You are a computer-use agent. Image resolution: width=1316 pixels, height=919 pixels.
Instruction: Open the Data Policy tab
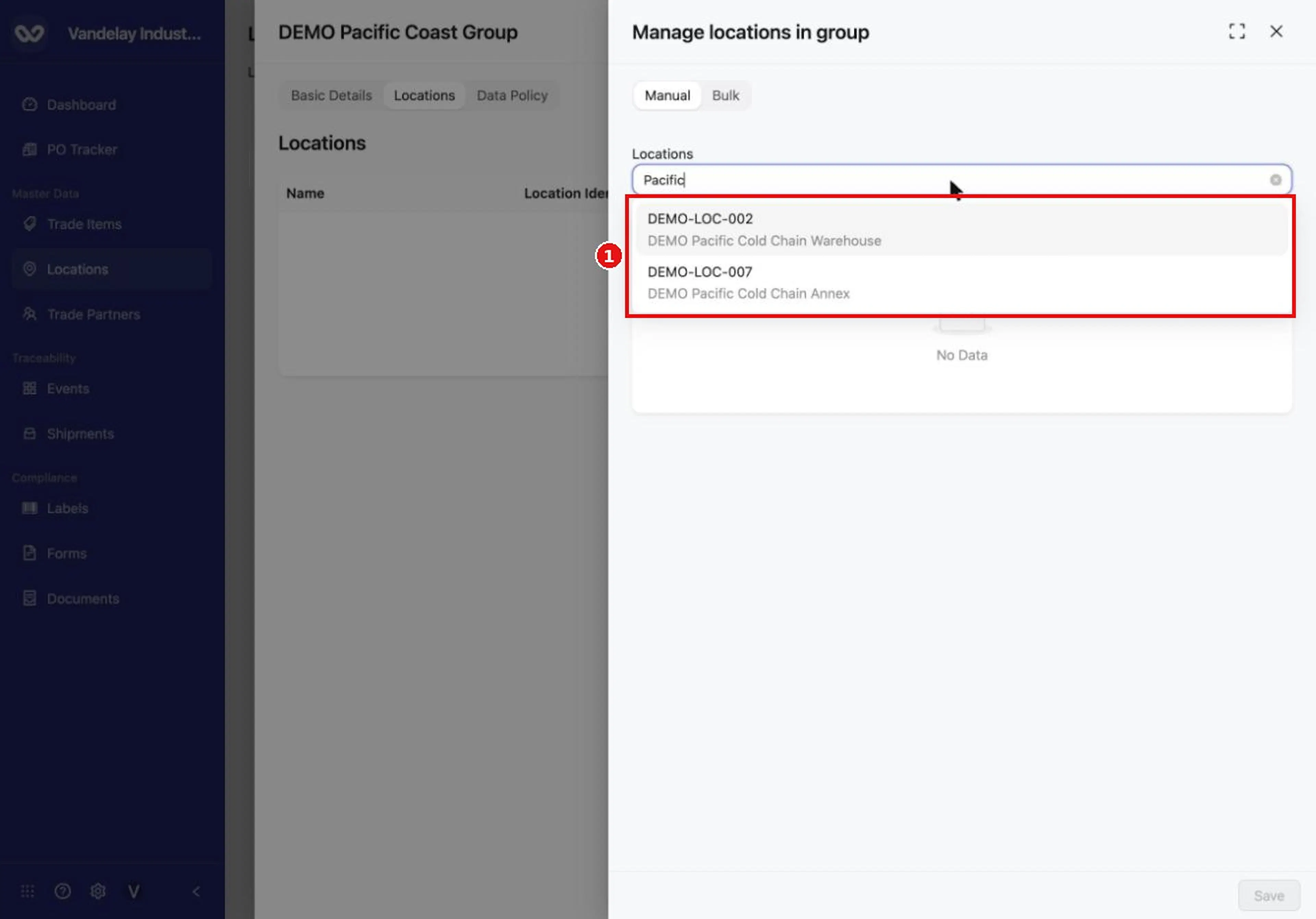(x=512, y=96)
